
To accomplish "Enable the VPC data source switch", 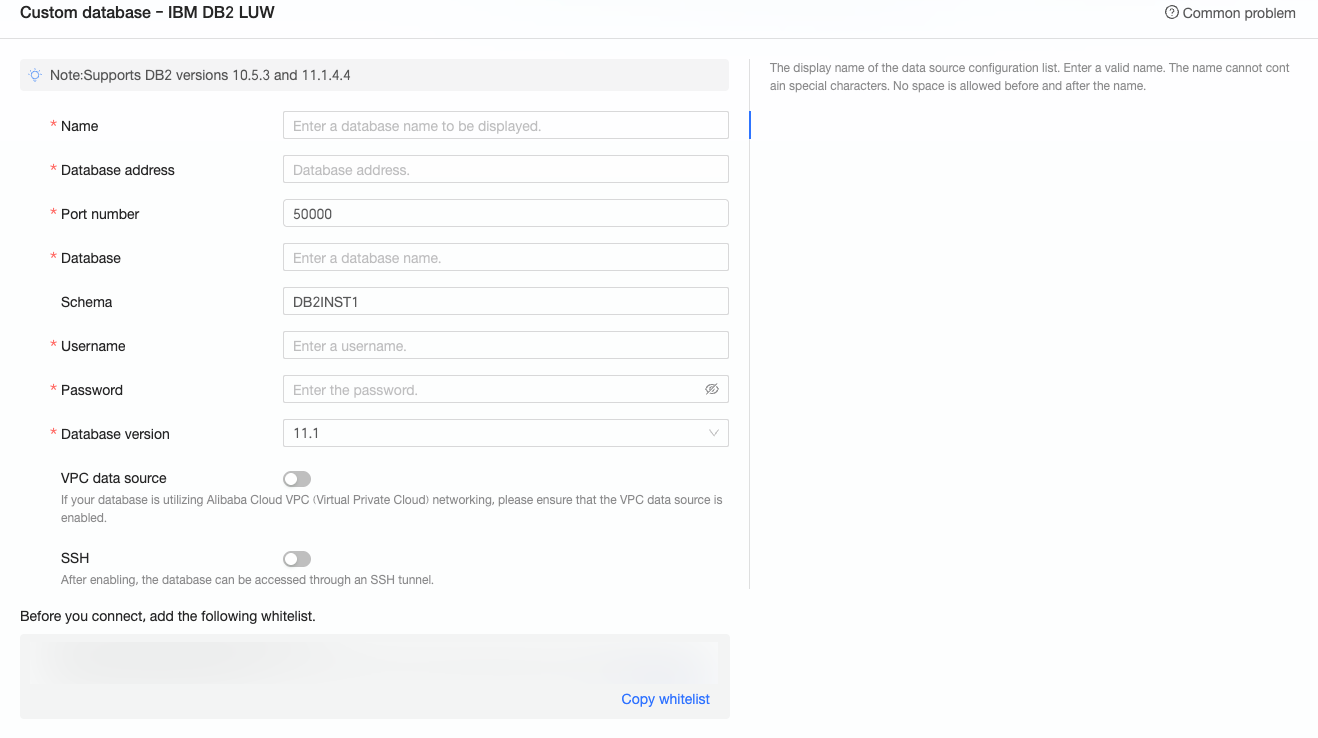I will tap(297, 479).
